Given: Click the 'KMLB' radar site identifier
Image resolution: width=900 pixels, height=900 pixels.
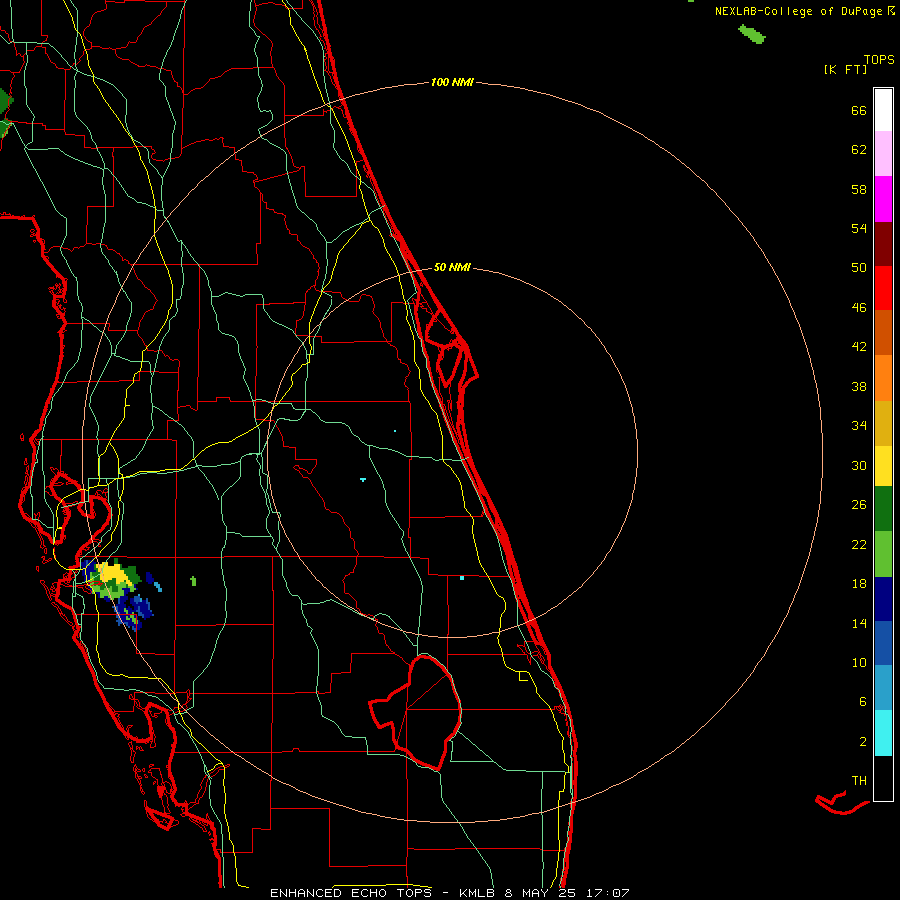Looking at the screenshot, I should tap(478, 893).
